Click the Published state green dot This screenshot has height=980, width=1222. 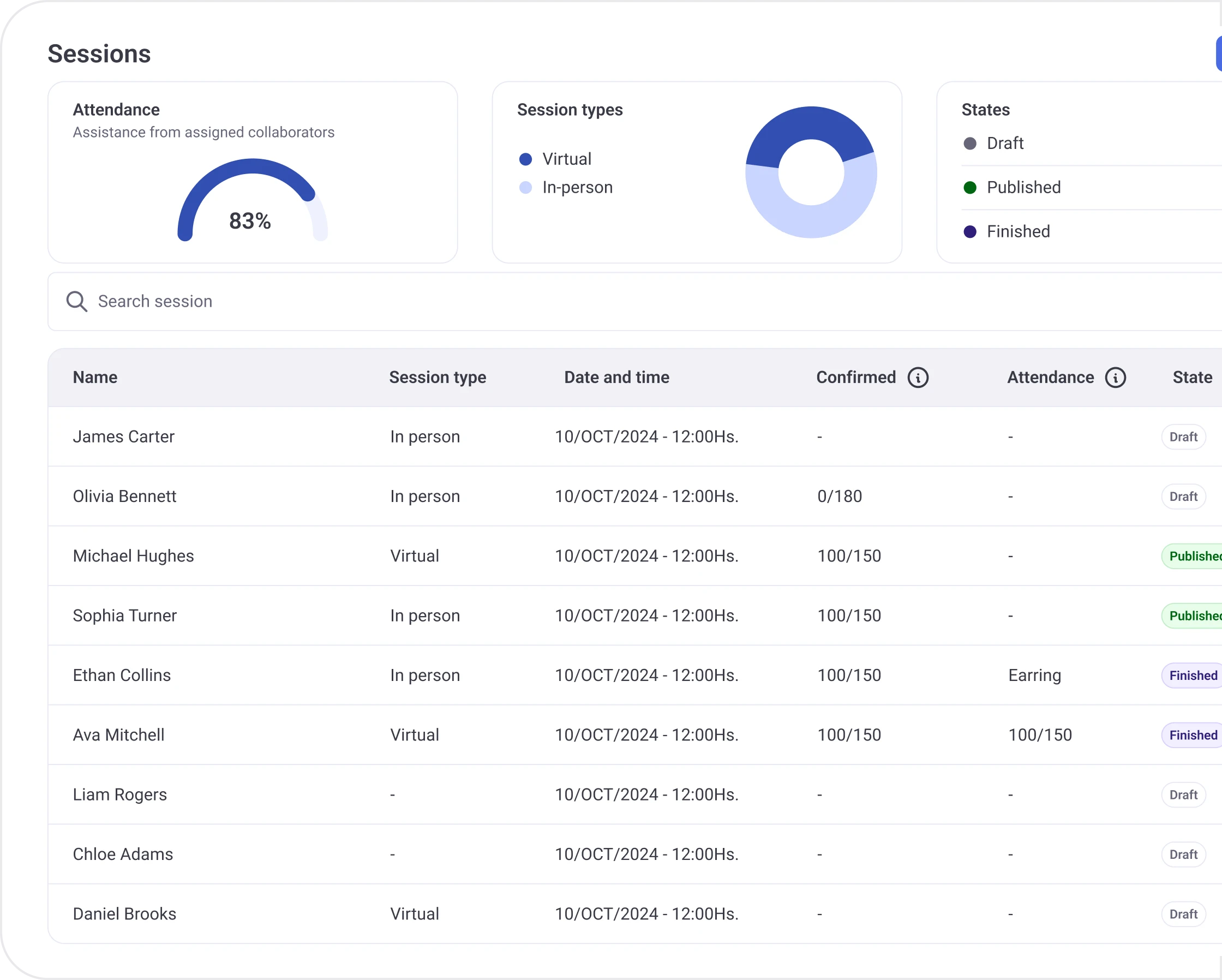(970, 188)
